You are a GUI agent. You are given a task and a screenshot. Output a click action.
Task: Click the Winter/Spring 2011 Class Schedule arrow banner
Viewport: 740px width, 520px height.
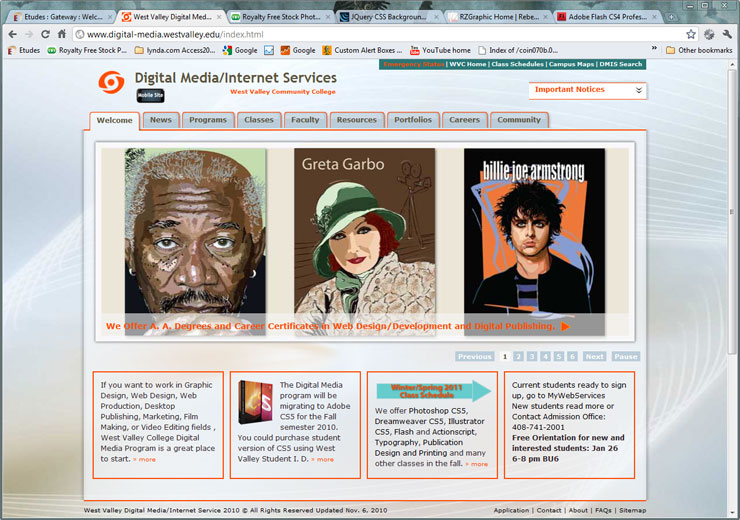coord(433,391)
